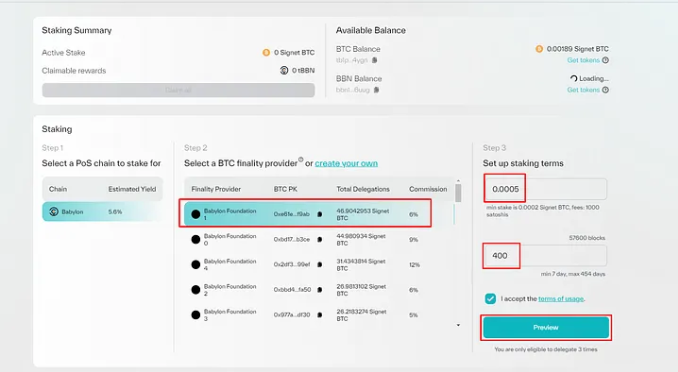Select Babylon Foundation 3 provider name
This screenshot has width=678, height=372.
coord(230,314)
